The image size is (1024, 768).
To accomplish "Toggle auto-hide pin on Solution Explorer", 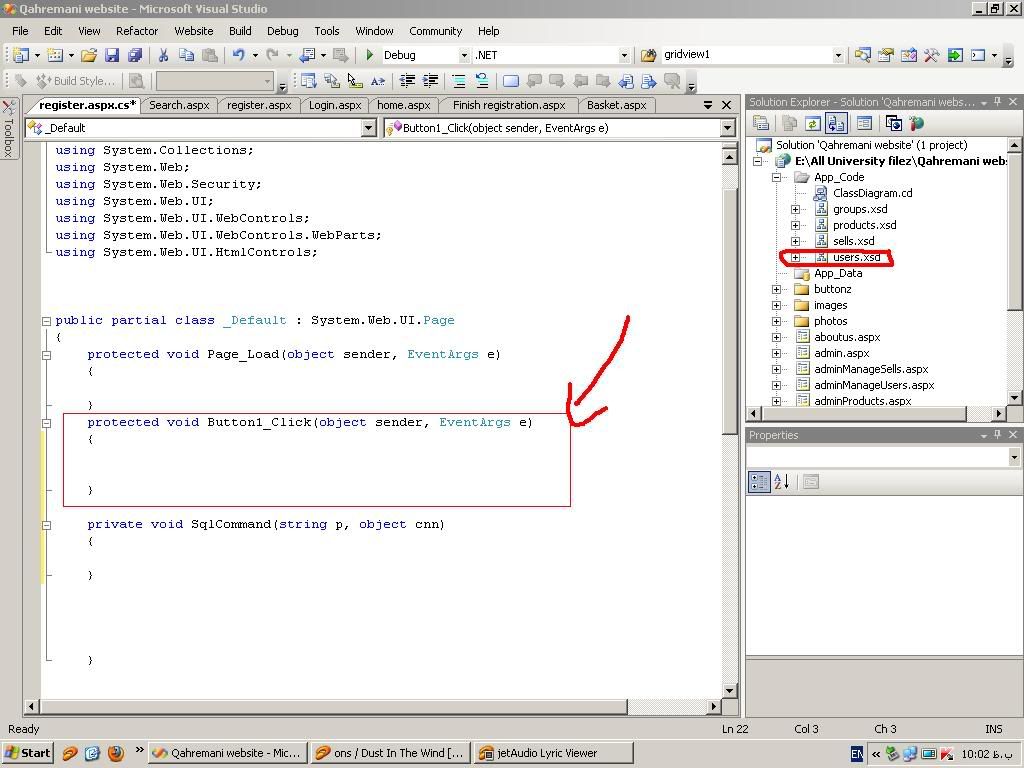I will click(x=997, y=102).
